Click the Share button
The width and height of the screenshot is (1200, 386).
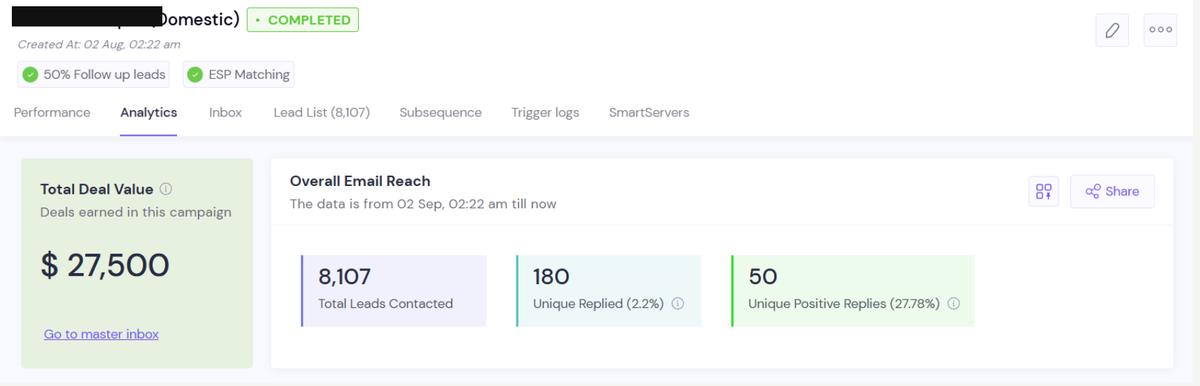(x=1112, y=191)
